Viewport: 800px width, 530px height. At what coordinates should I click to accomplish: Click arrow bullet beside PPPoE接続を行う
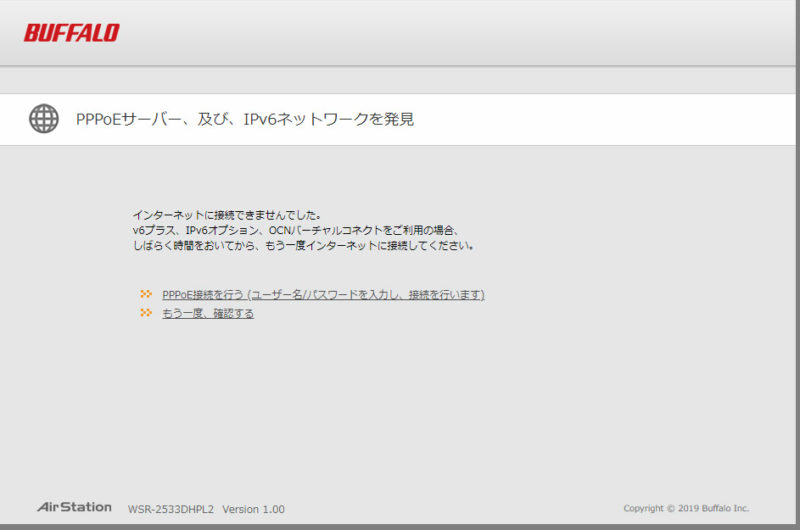(x=146, y=294)
